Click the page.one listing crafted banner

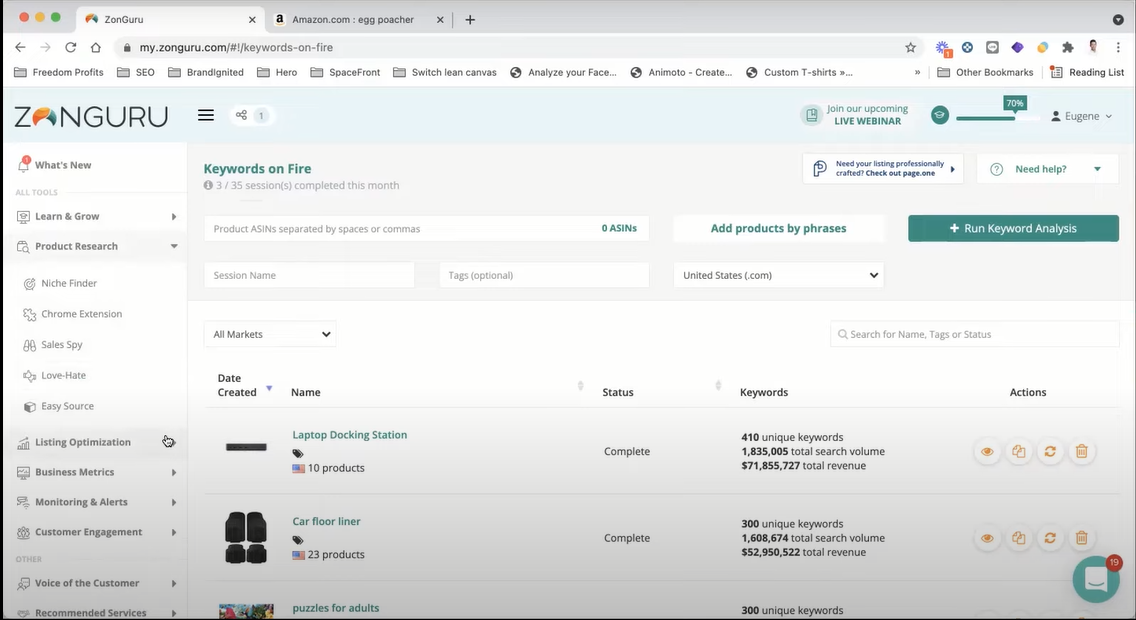coord(883,169)
